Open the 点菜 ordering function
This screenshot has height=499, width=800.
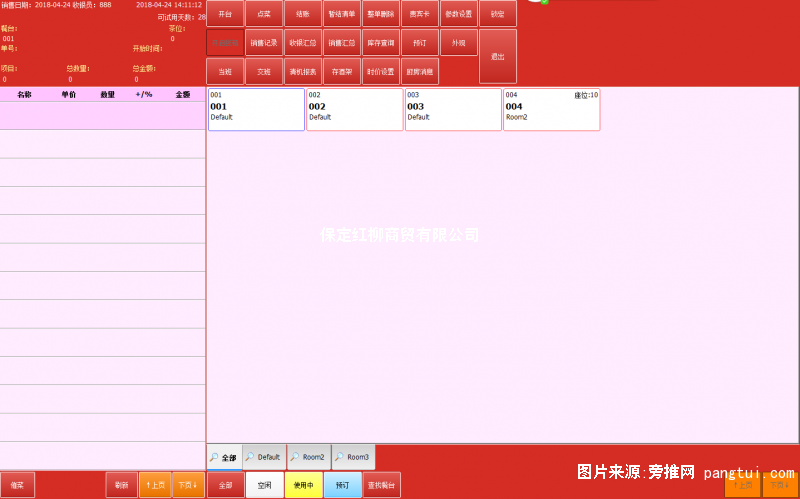264,14
